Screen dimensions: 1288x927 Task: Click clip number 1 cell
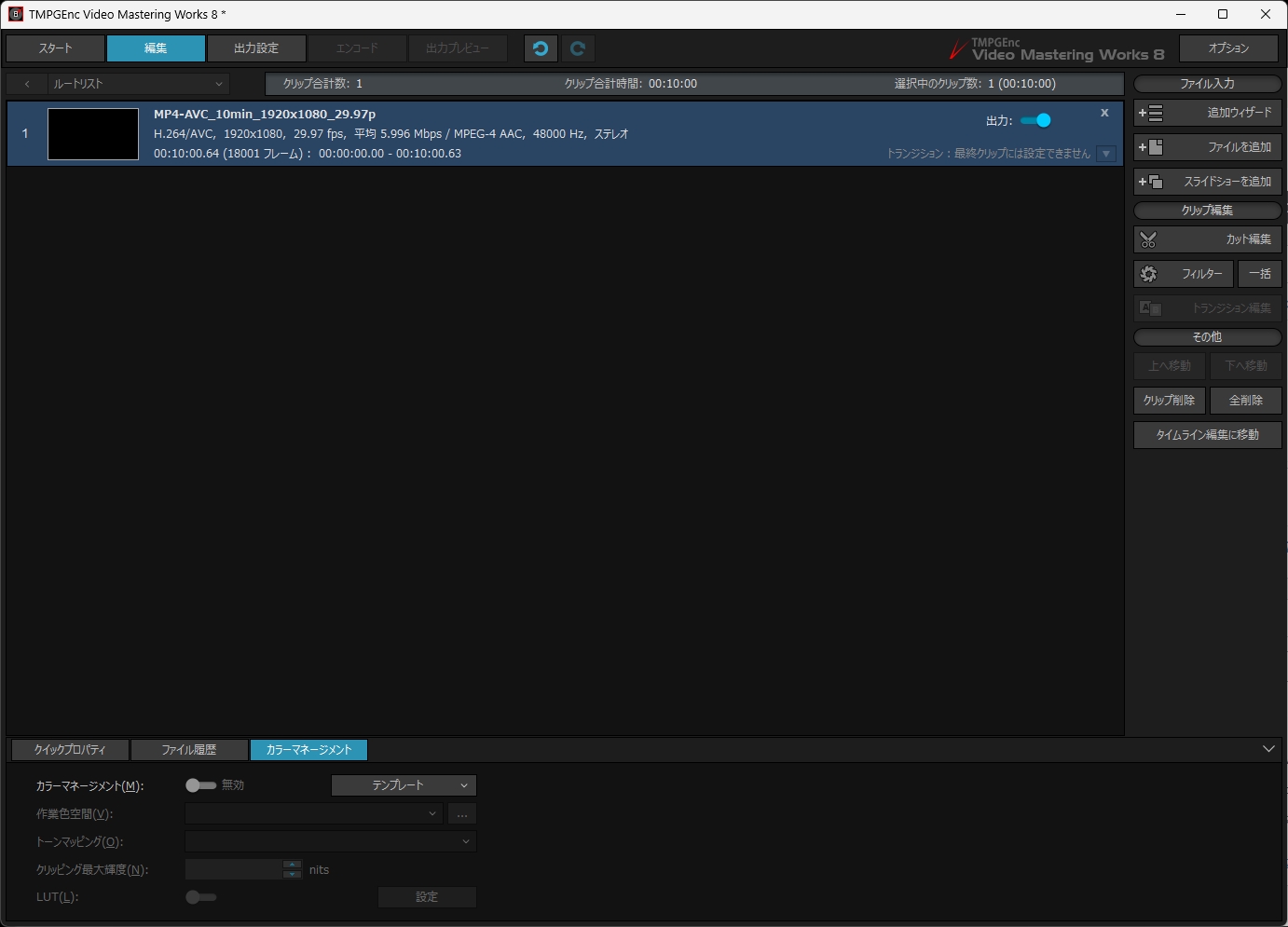click(x=25, y=133)
